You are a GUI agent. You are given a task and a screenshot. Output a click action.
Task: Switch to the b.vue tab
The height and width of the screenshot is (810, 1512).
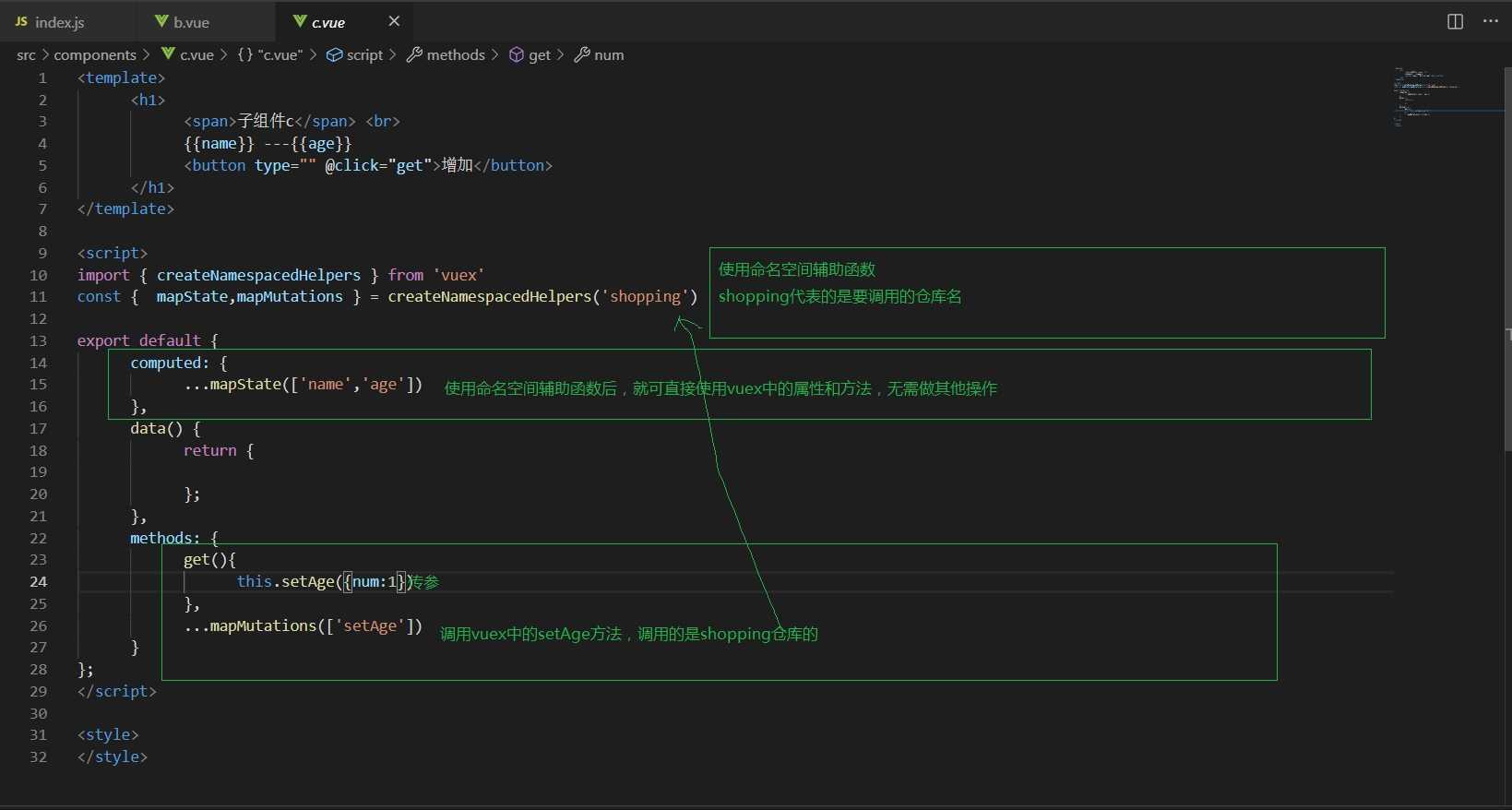(207, 21)
